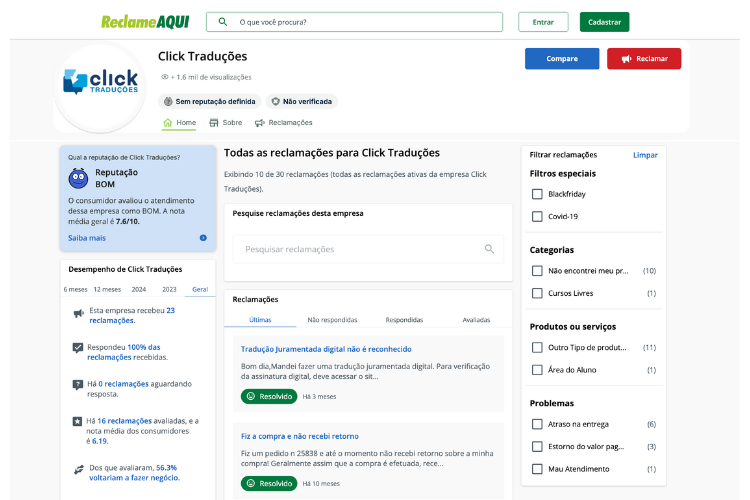This screenshot has height=500, width=750.
Task: Switch to the Respondidas complaints tab
Action: coord(404,320)
